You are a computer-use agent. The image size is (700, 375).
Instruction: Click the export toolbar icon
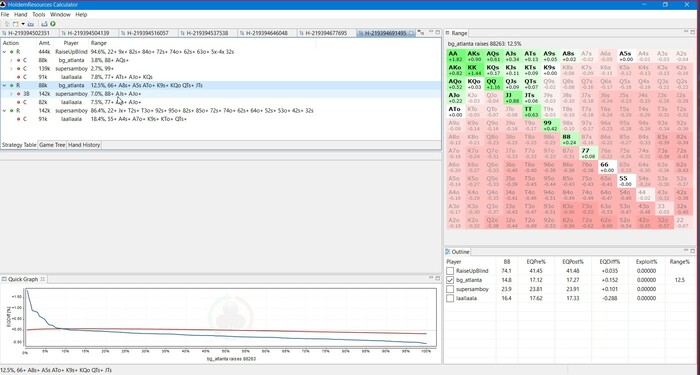click(x=44, y=24)
